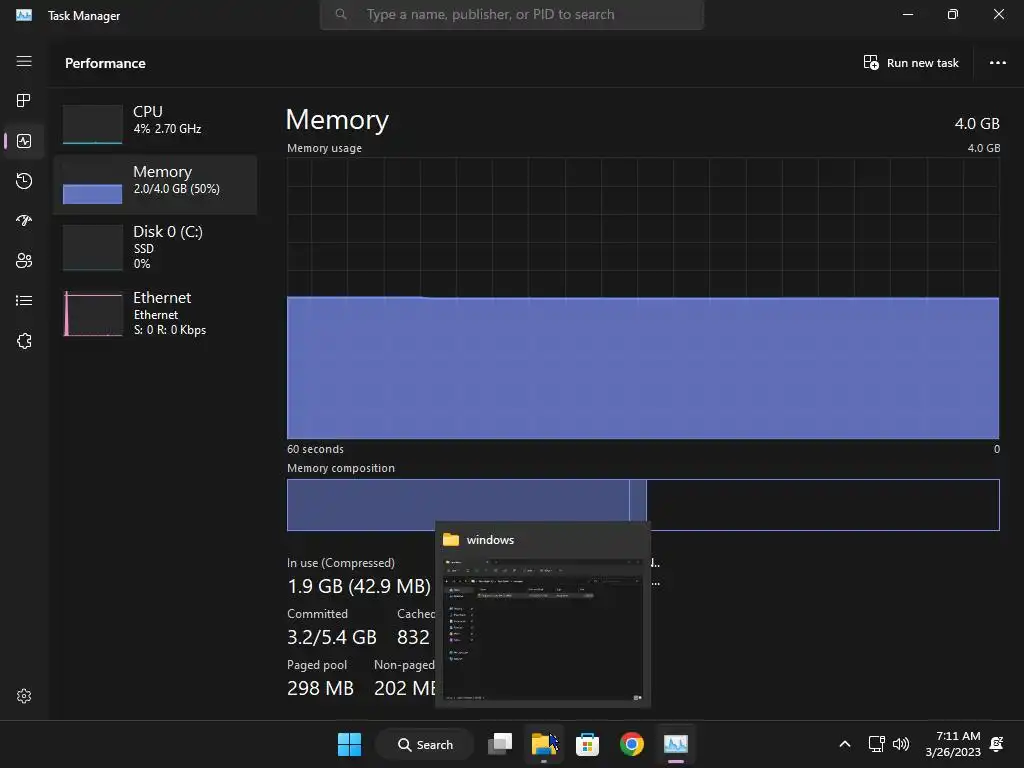Click the free segment of memory composition

click(x=823, y=505)
